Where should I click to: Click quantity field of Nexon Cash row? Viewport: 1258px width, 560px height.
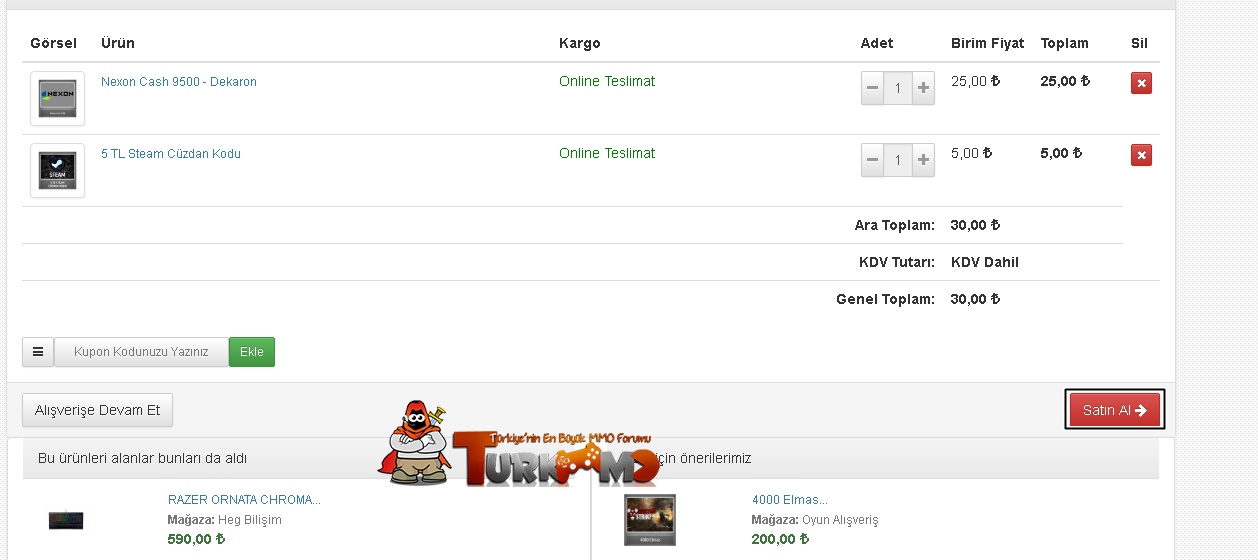898,88
